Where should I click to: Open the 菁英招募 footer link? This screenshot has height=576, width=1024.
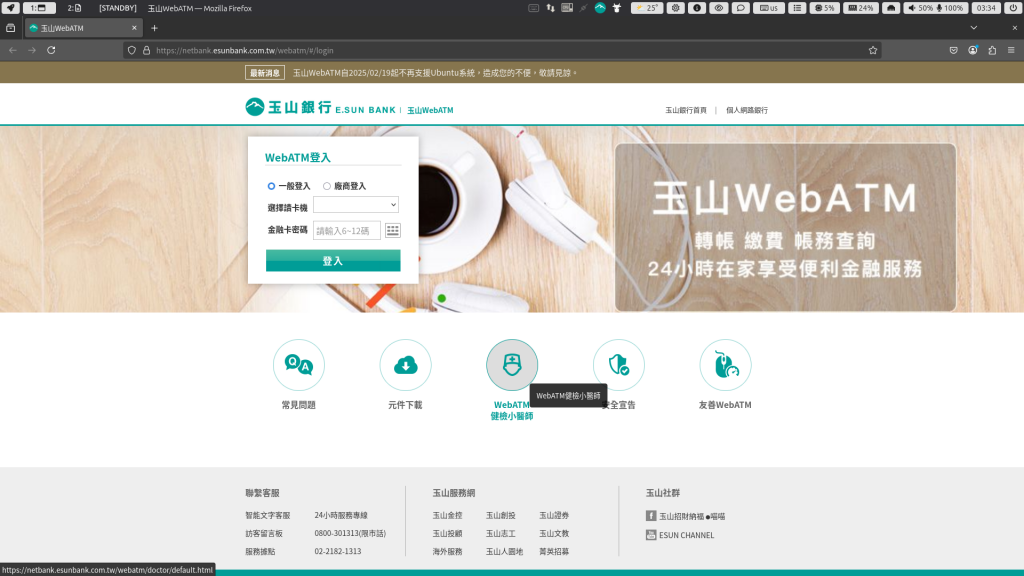coord(554,551)
